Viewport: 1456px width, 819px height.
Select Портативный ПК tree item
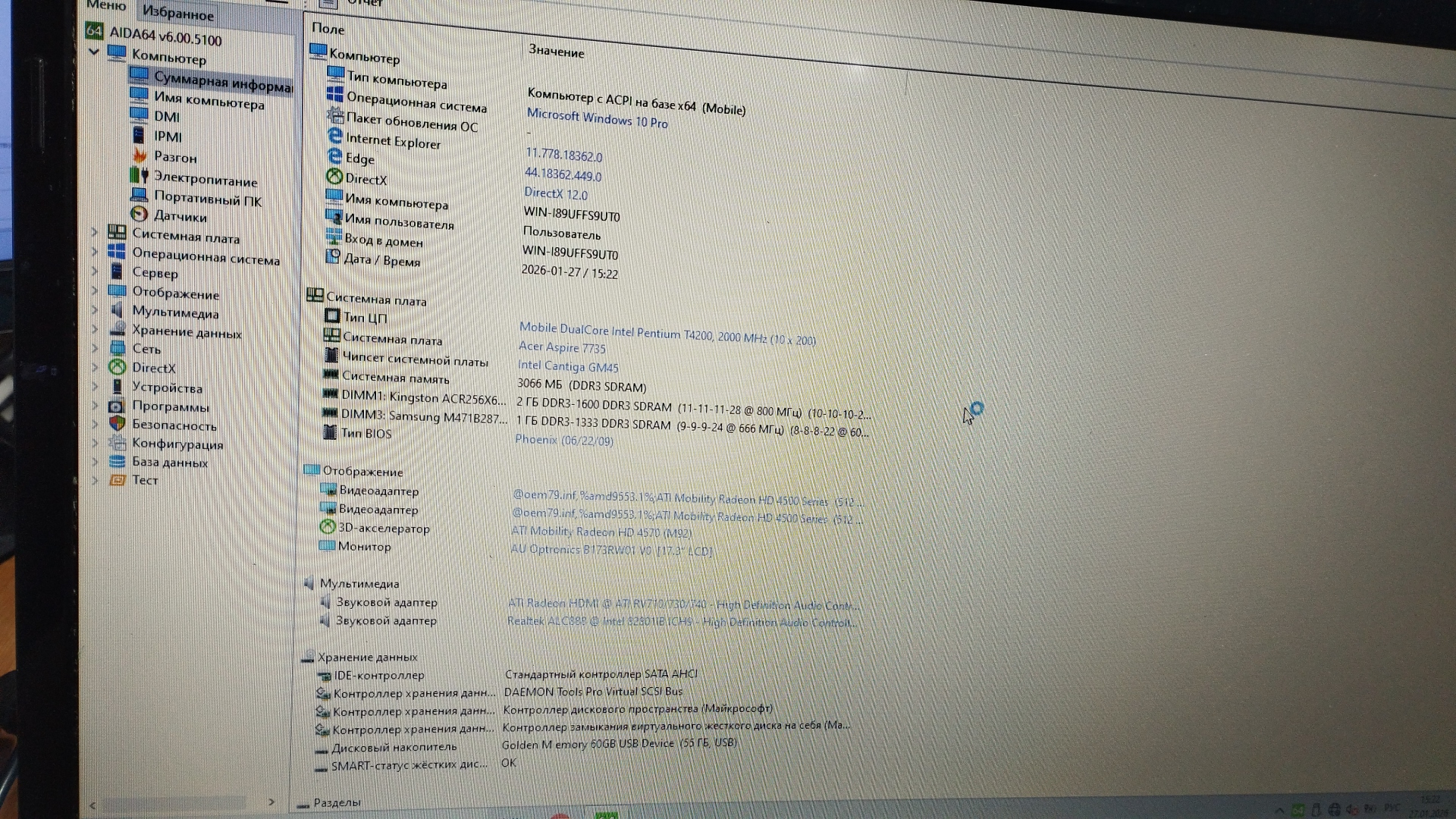coord(207,199)
